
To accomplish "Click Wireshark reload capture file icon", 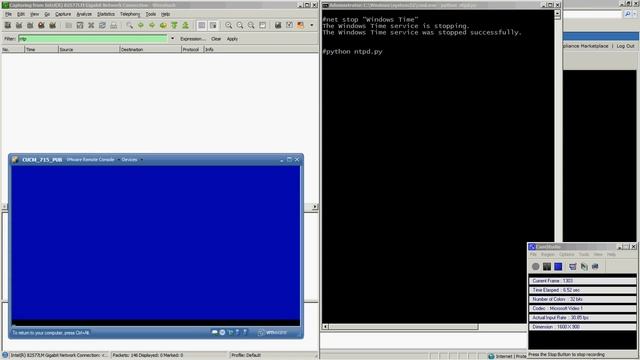I will tap(102, 25).
